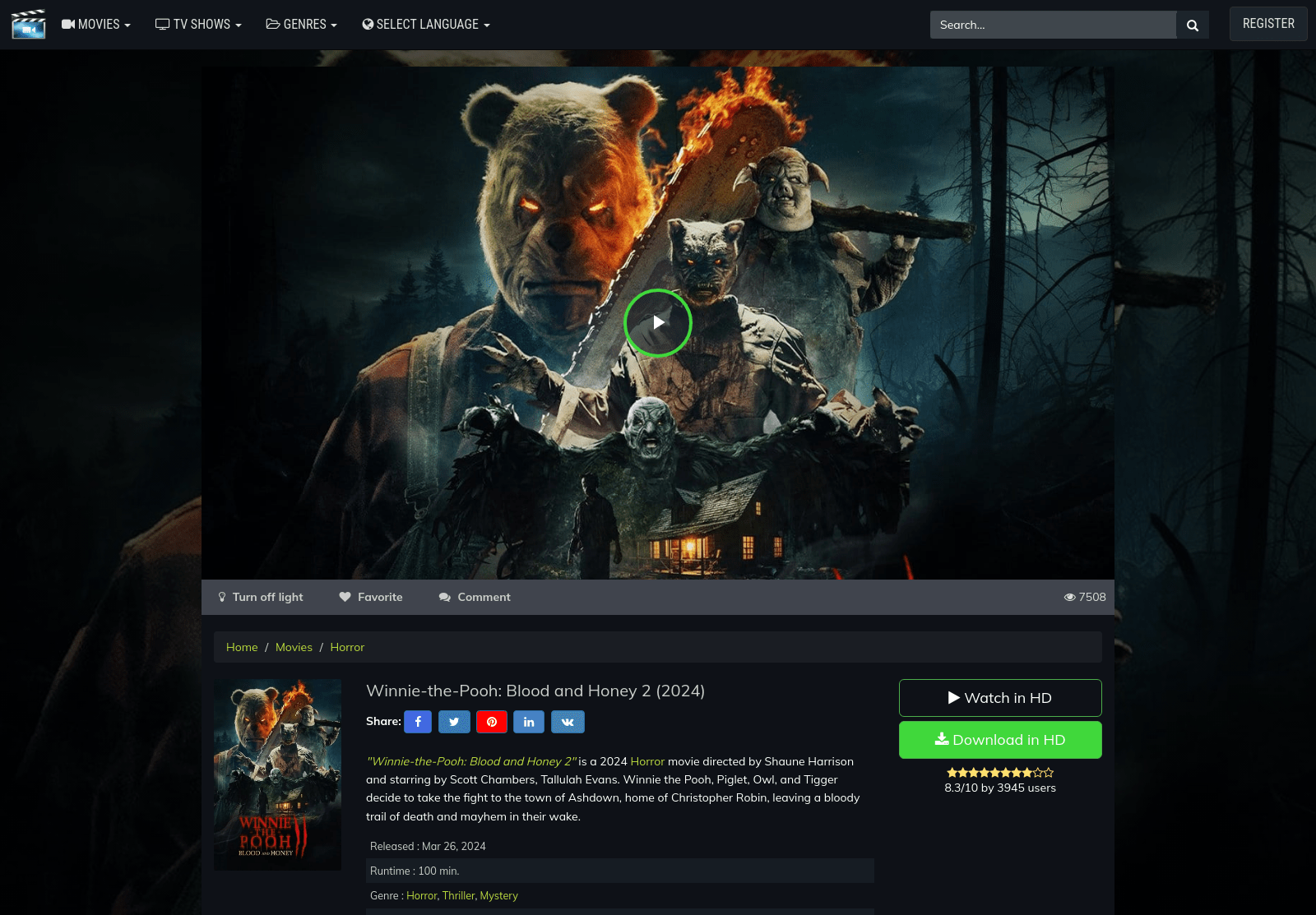This screenshot has width=1316, height=915.
Task: Share on VK
Action: tap(568, 722)
